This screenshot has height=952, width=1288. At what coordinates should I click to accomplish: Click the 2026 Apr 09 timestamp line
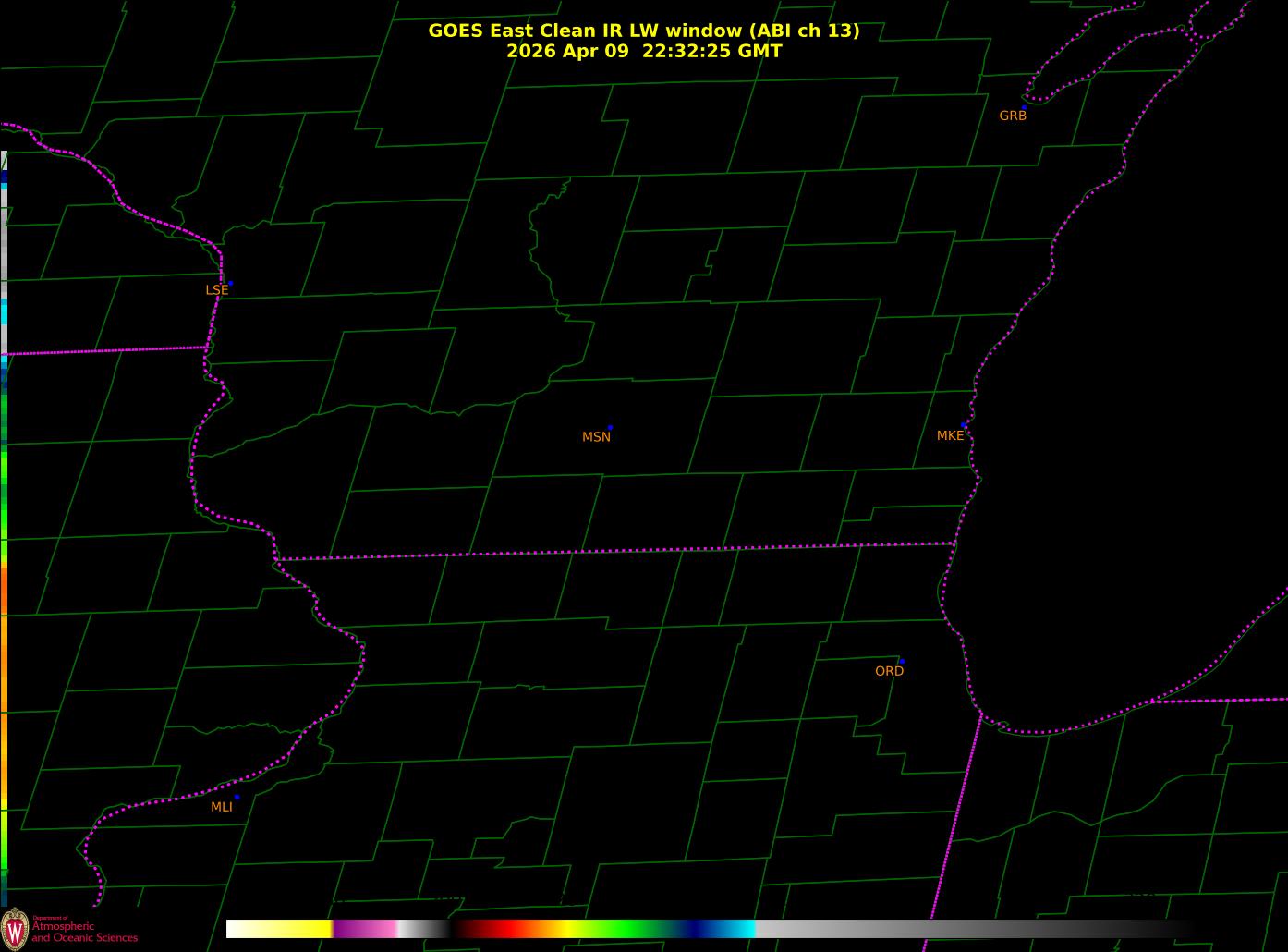pyautogui.click(x=644, y=51)
